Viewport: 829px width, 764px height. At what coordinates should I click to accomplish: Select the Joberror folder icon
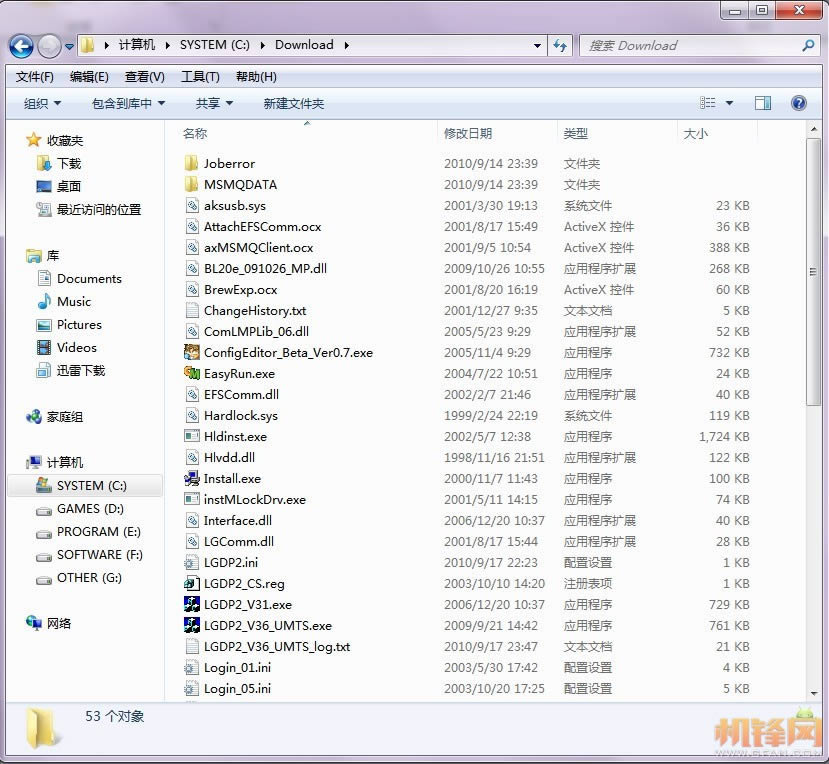point(193,163)
